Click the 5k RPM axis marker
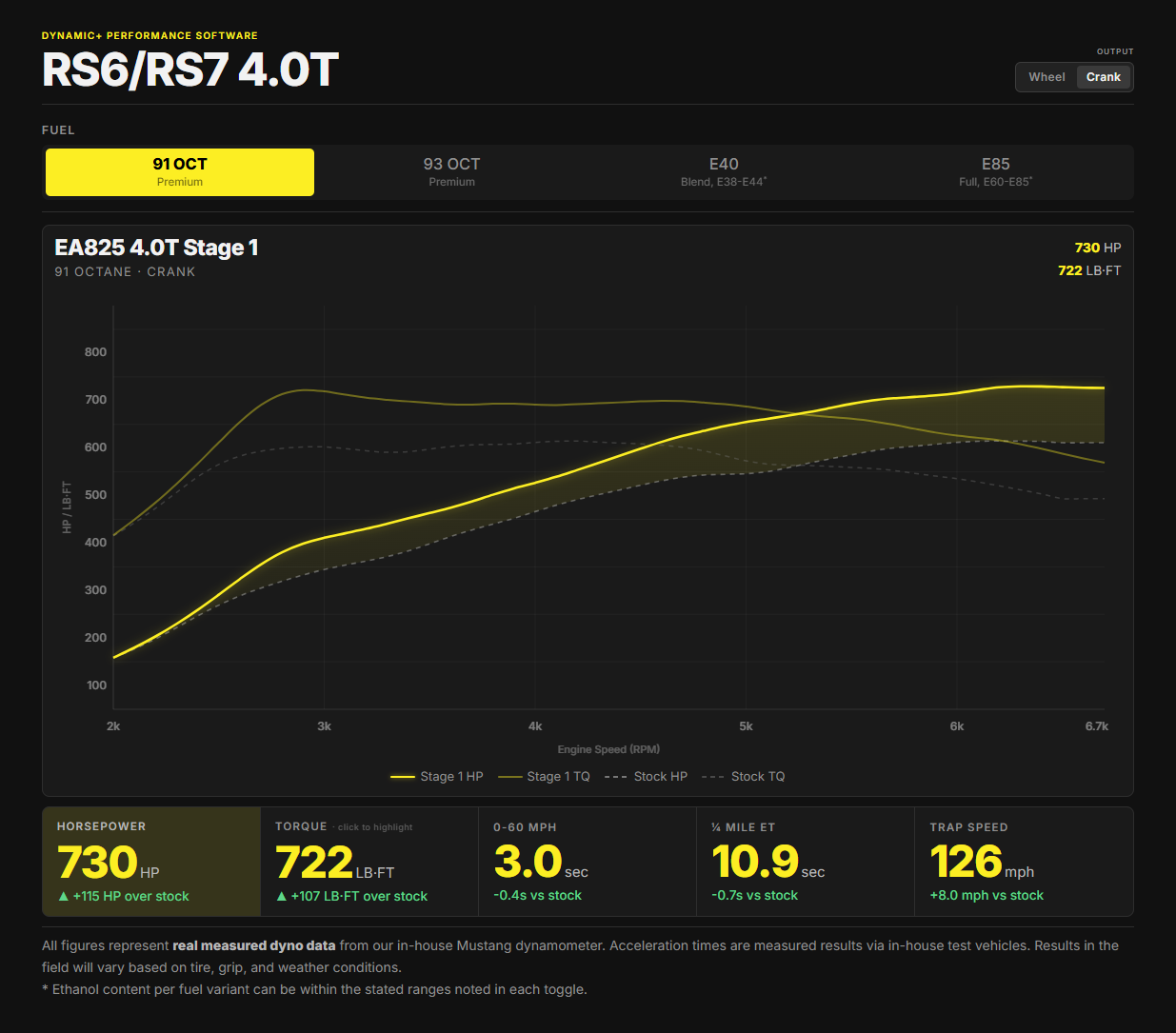The image size is (1176, 1033). [x=746, y=726]
